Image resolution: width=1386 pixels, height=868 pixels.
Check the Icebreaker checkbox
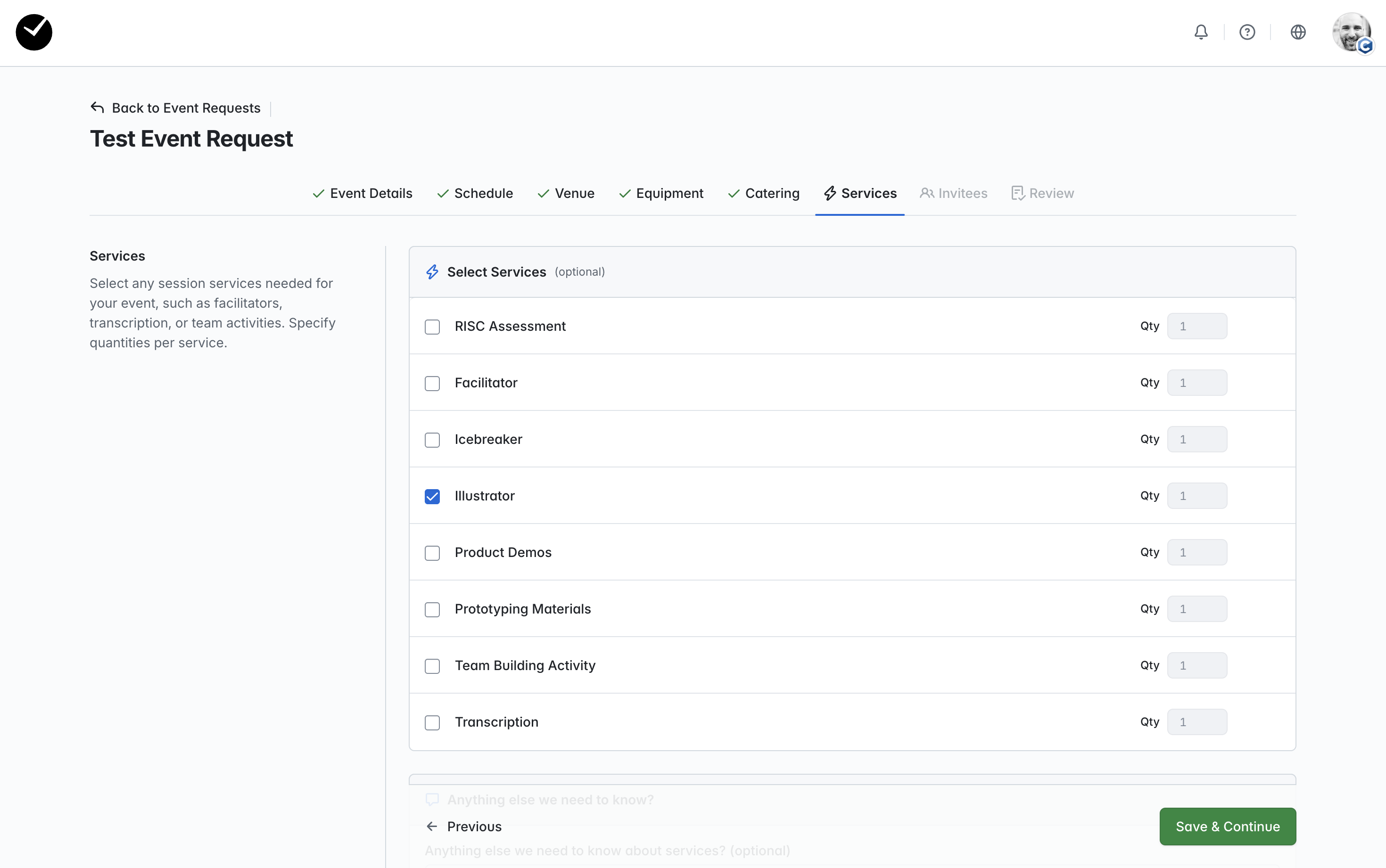click(x=432, y=440)
